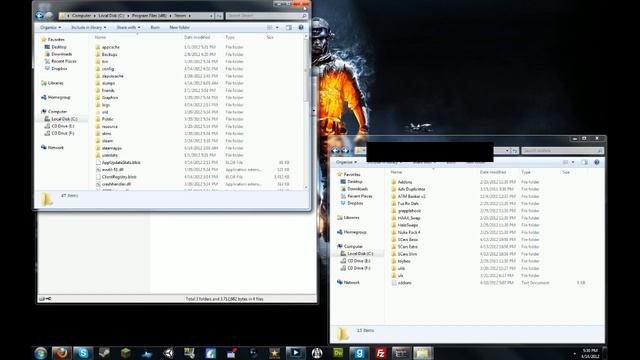The height and width of the screenshot is (360, 640).
Task: Open Windows Start button
Action: coord(40,353)
